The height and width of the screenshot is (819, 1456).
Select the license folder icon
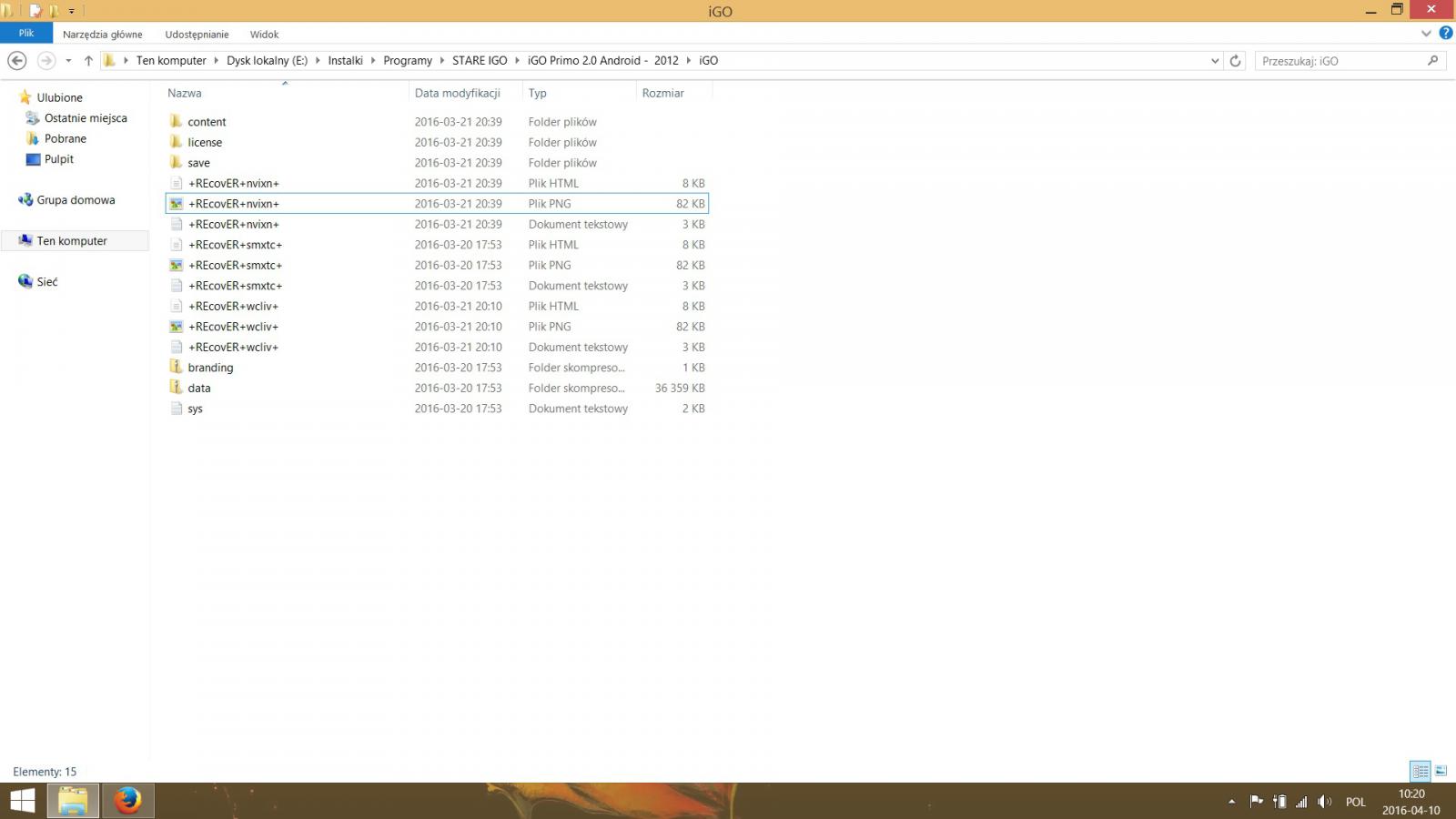click(x=177, y=142)
